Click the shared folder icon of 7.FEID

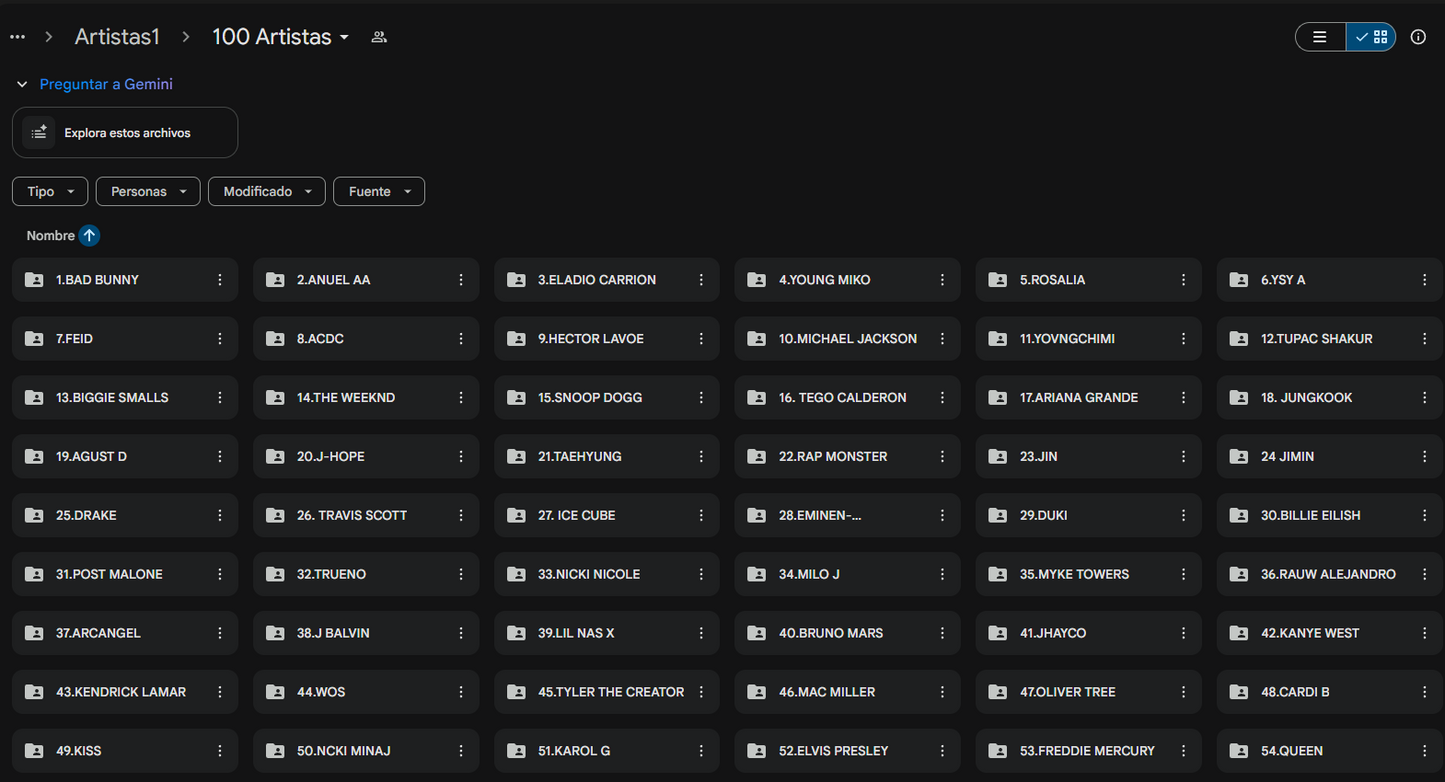coord(34,339)
